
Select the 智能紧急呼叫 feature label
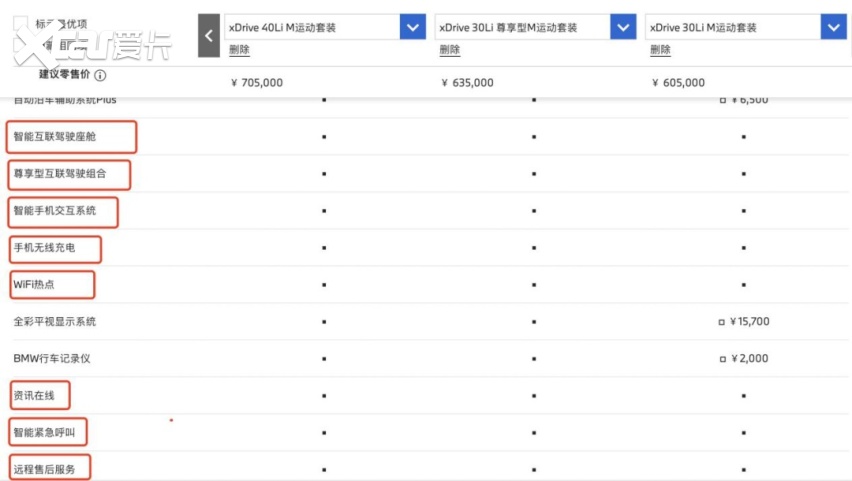(x=44, y=433)
